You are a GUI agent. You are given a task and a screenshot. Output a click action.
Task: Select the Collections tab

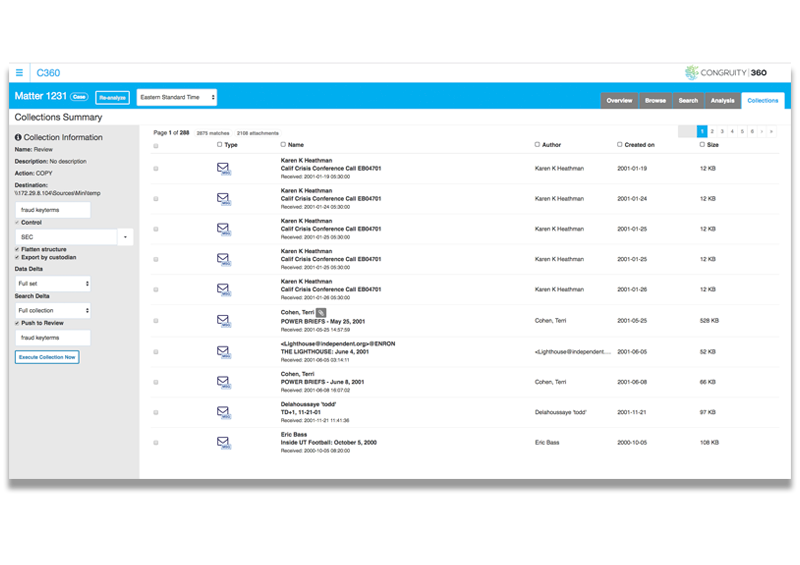[x=763, y=101]
